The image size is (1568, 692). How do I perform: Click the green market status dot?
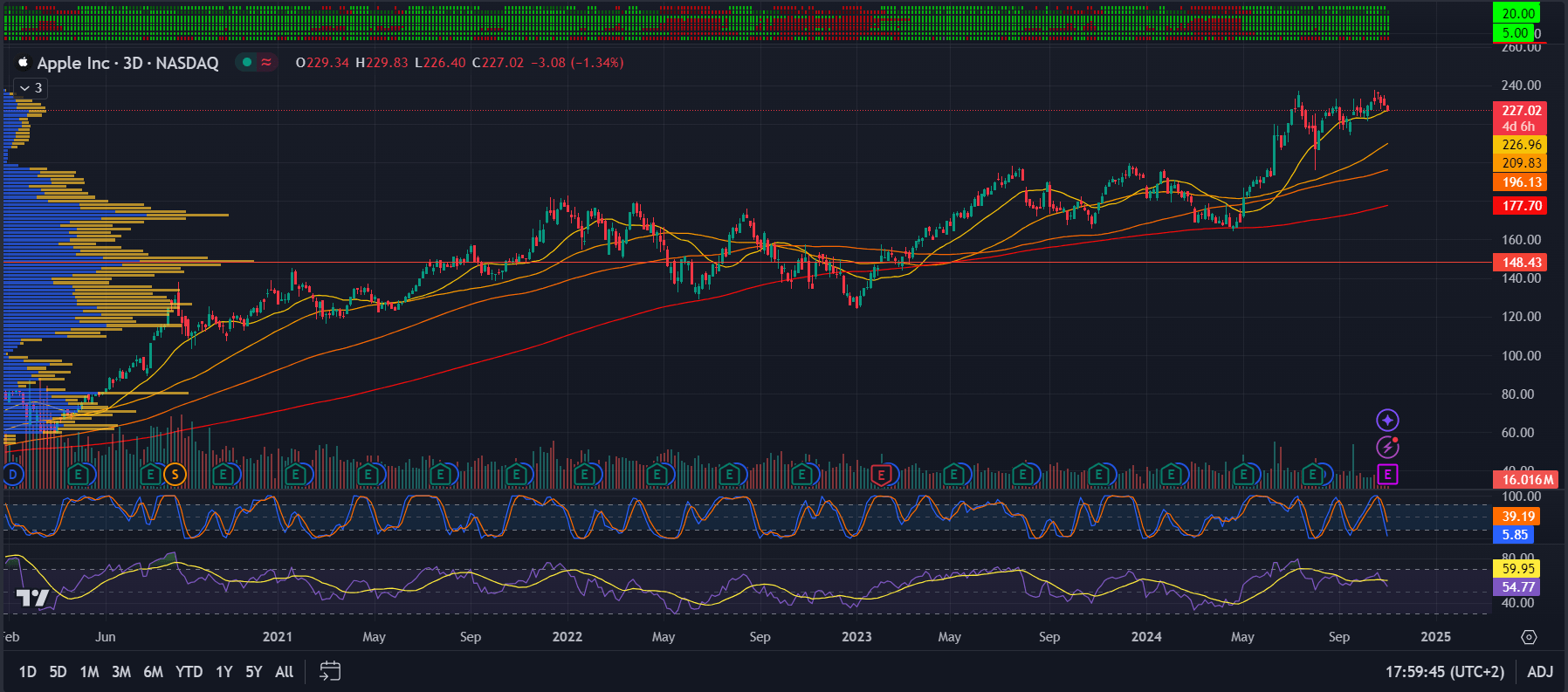coord(247,62)
